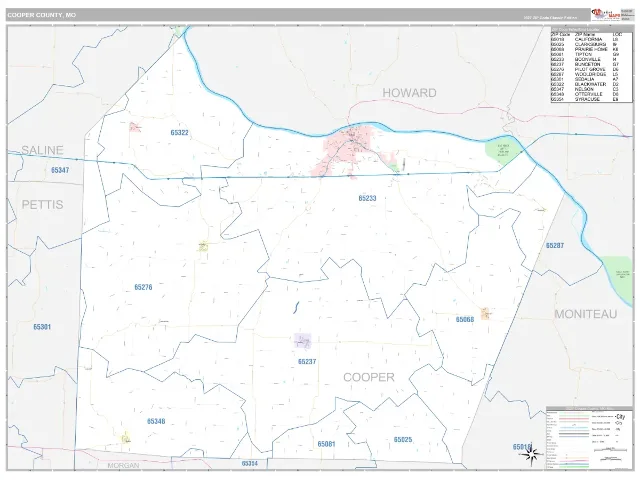Click the SALINE county label

pyautogui.click(x=42, y=150)
